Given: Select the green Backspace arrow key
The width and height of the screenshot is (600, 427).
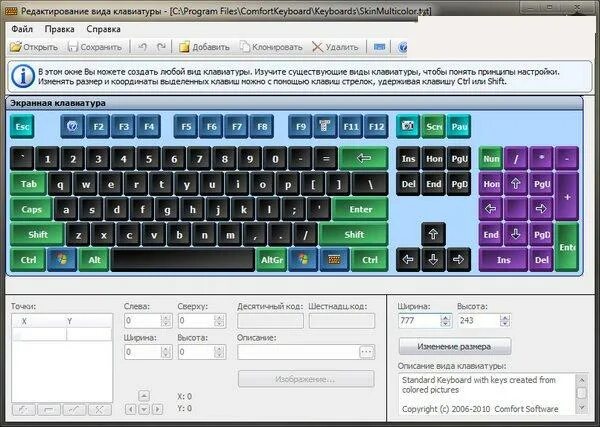Looking at the screenshot, I should [364, 158].
